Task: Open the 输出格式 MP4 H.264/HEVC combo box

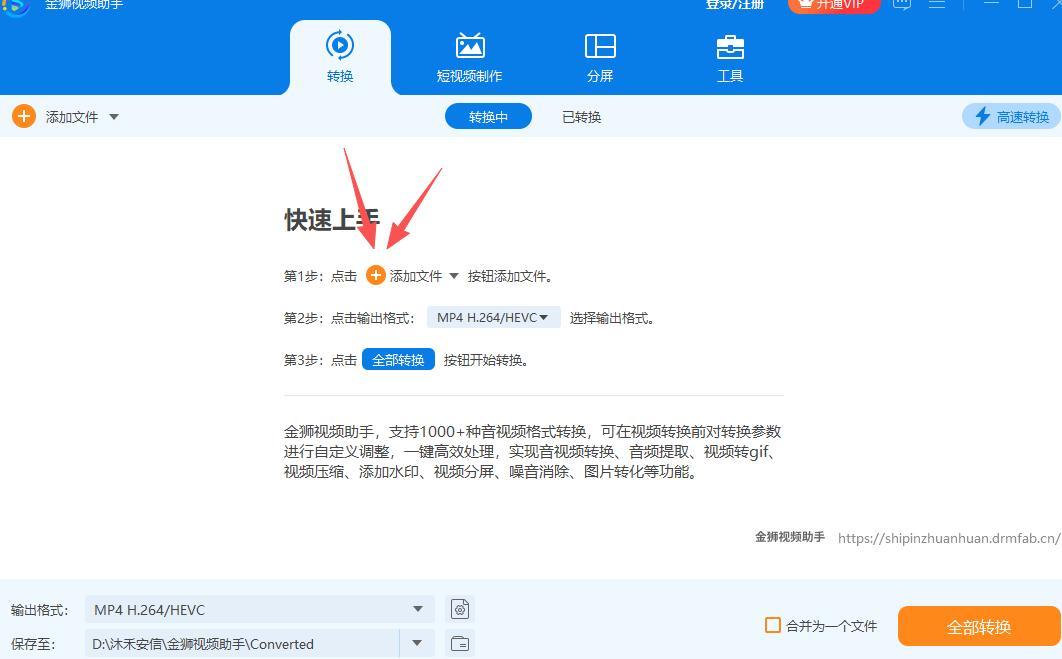Action: coord(259,610)
